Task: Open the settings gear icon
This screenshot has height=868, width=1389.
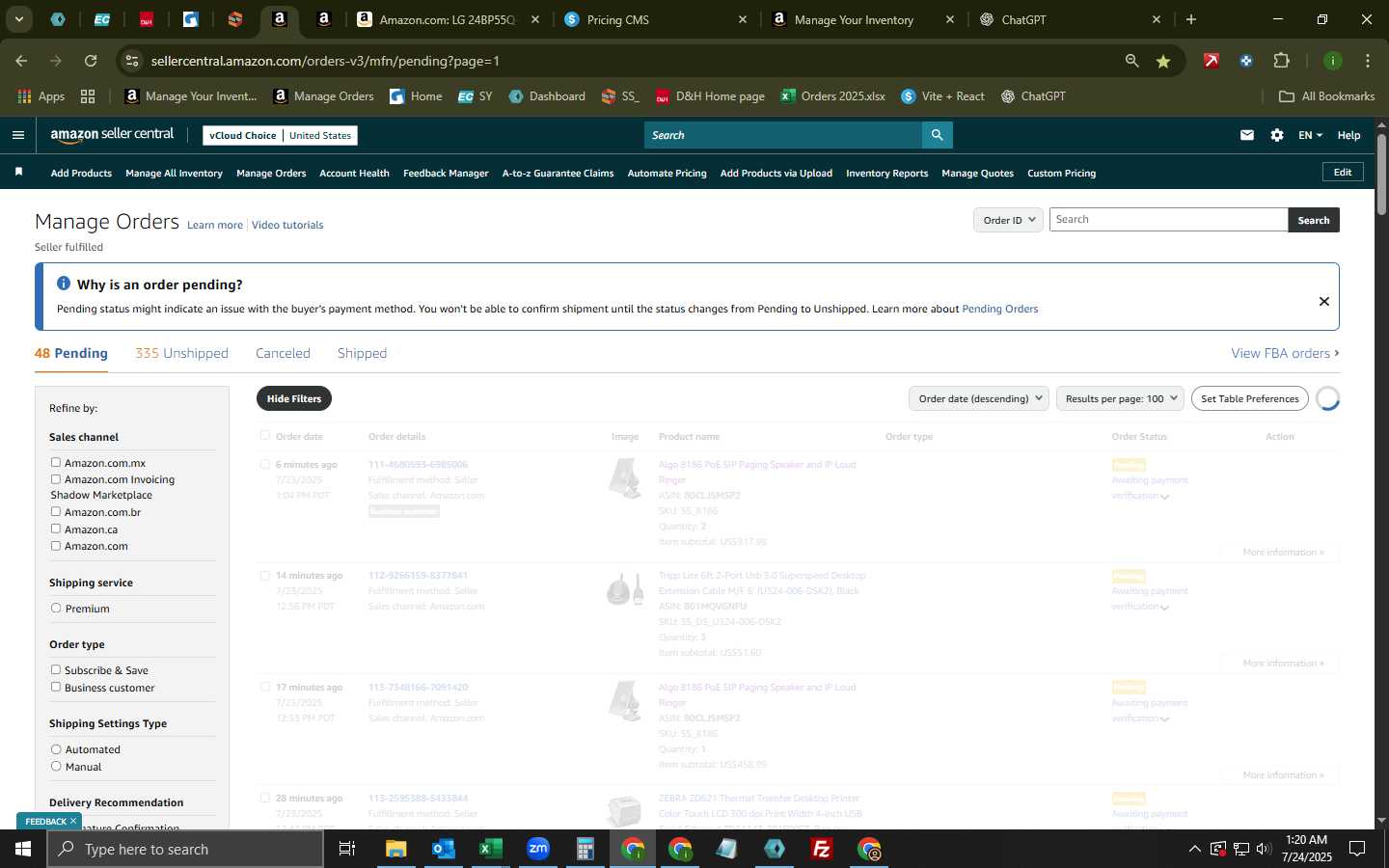Action: (1277, 135)
